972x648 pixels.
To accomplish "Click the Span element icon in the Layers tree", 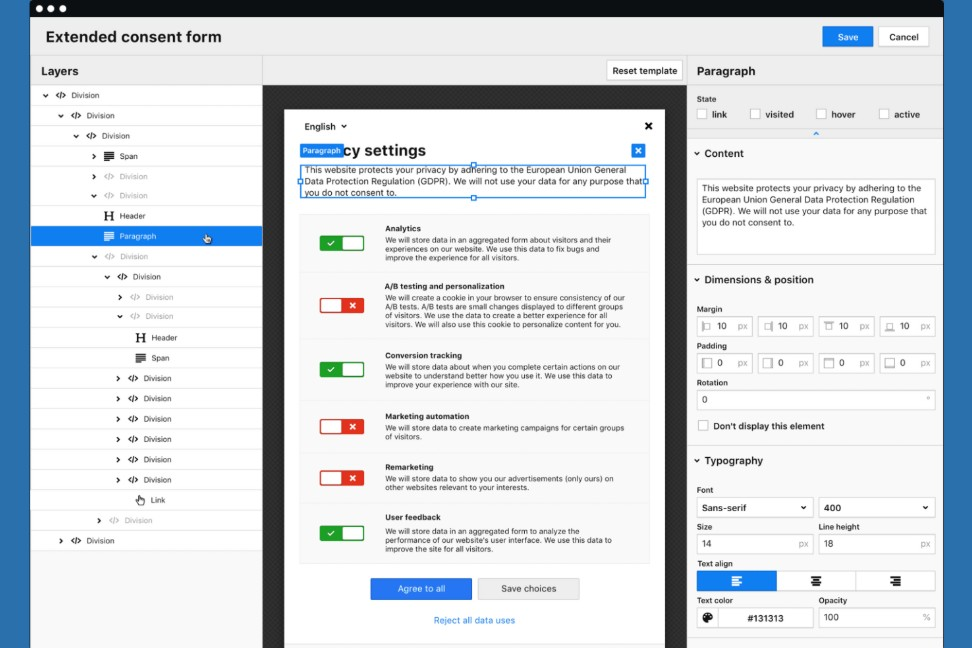I will point(107,156).
